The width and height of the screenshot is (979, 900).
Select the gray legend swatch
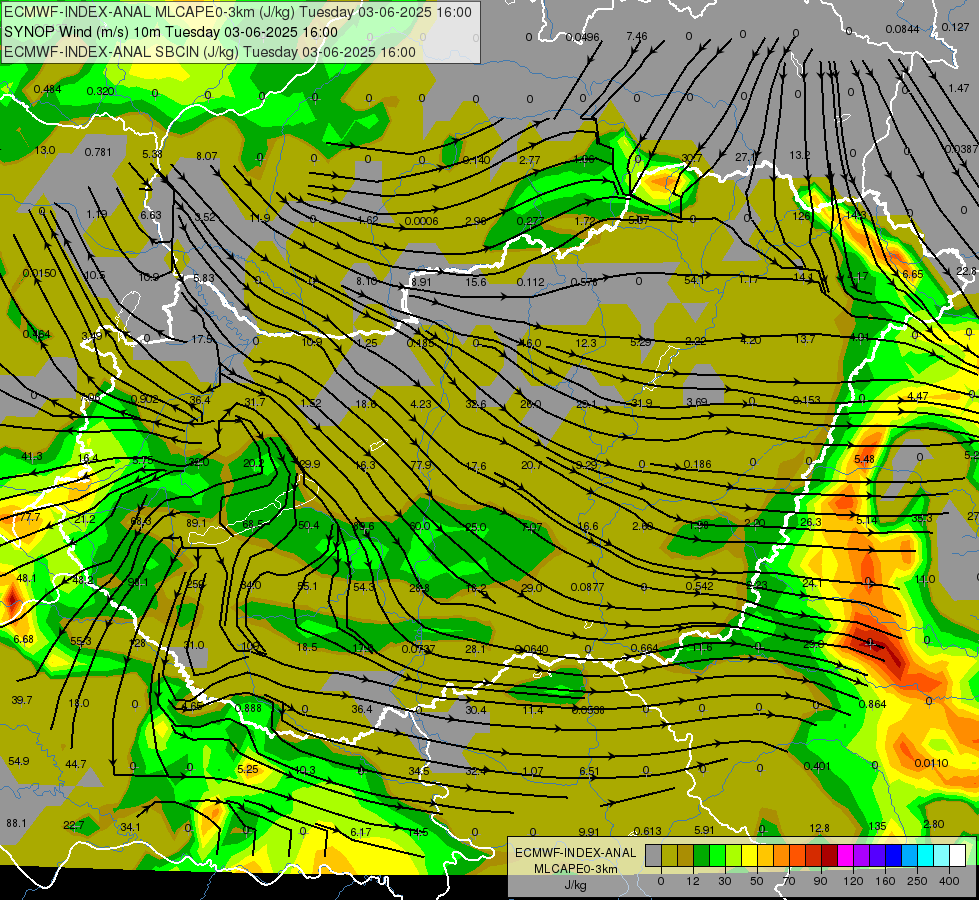click(x=653, y=856)
